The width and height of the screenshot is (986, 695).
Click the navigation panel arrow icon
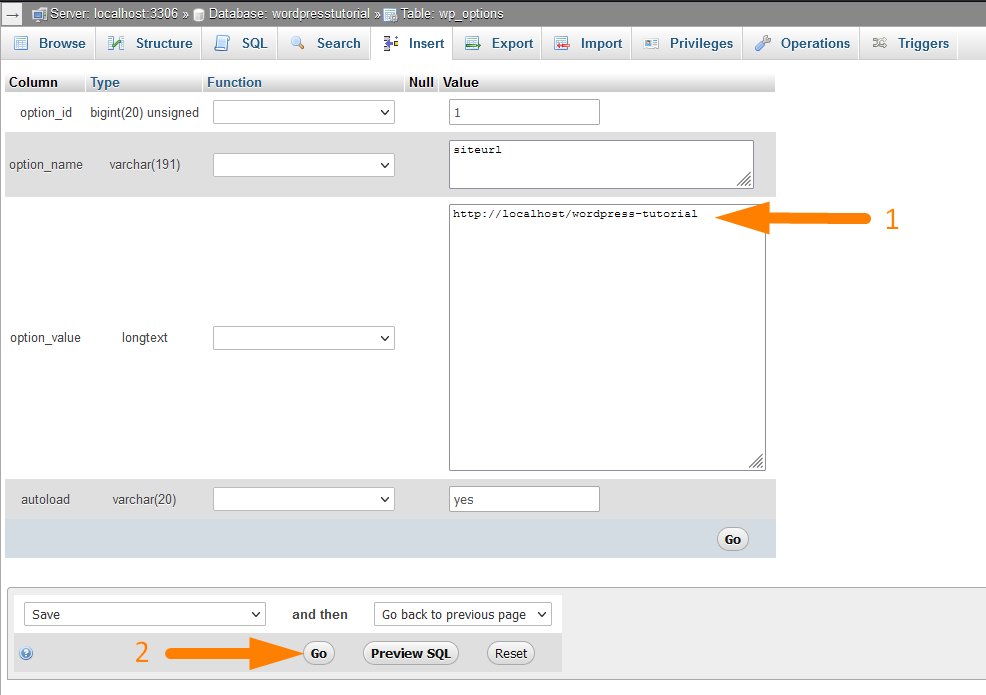coord(13,14)
